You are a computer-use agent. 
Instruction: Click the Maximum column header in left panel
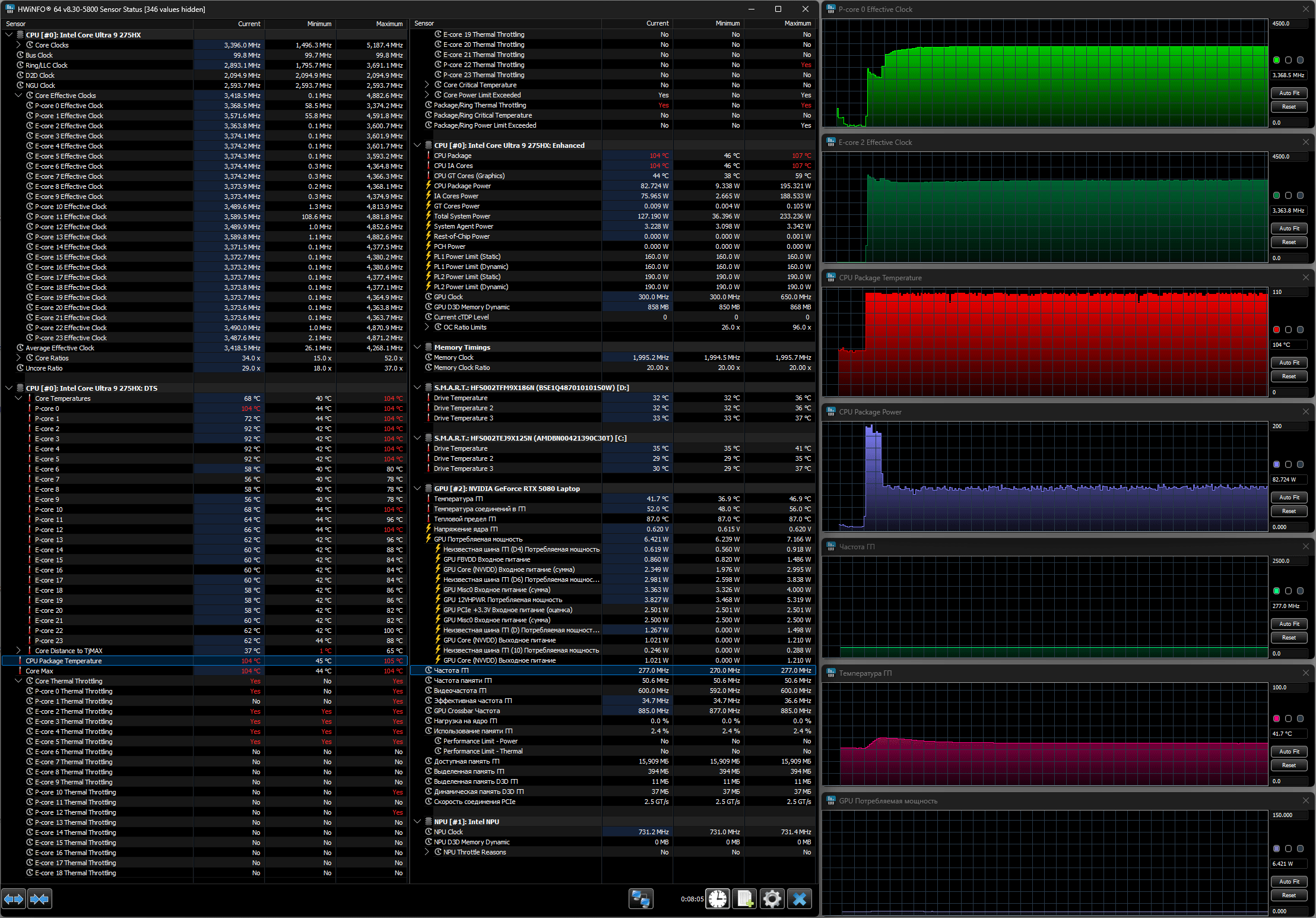pos(389,24)
